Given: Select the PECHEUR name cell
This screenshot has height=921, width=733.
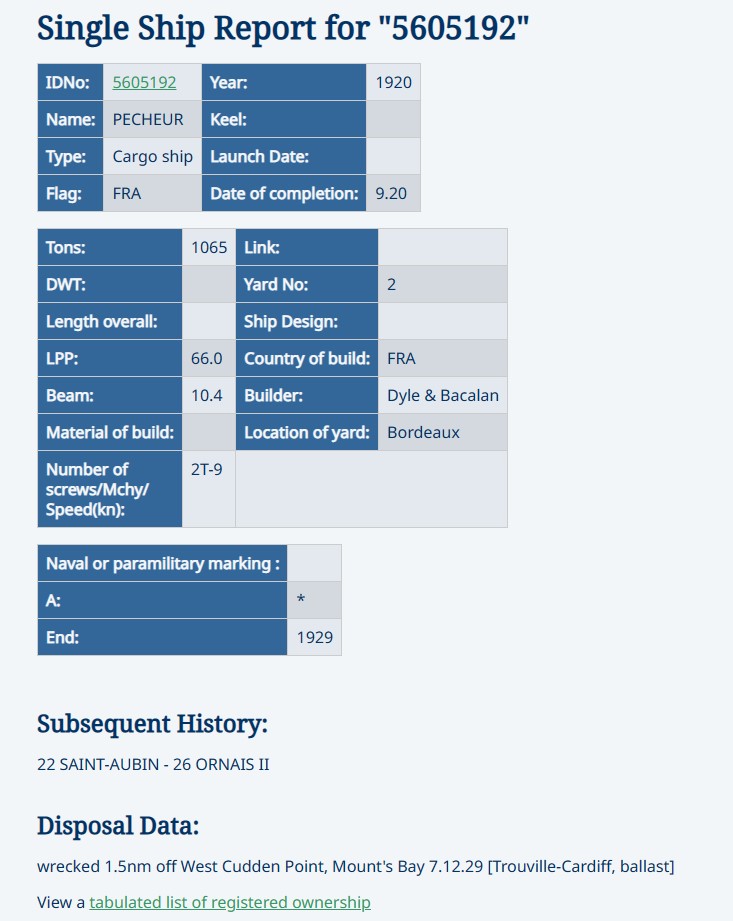Looking at the screenshot, I should tap(152, 119).
